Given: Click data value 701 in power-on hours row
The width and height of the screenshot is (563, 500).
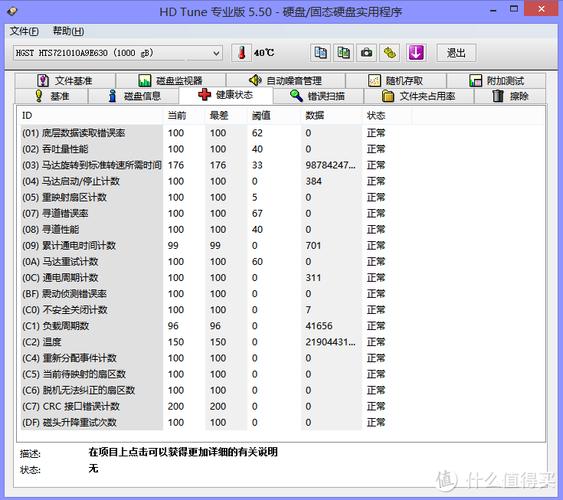Looking at the screenshot, I should click(313, 246).
